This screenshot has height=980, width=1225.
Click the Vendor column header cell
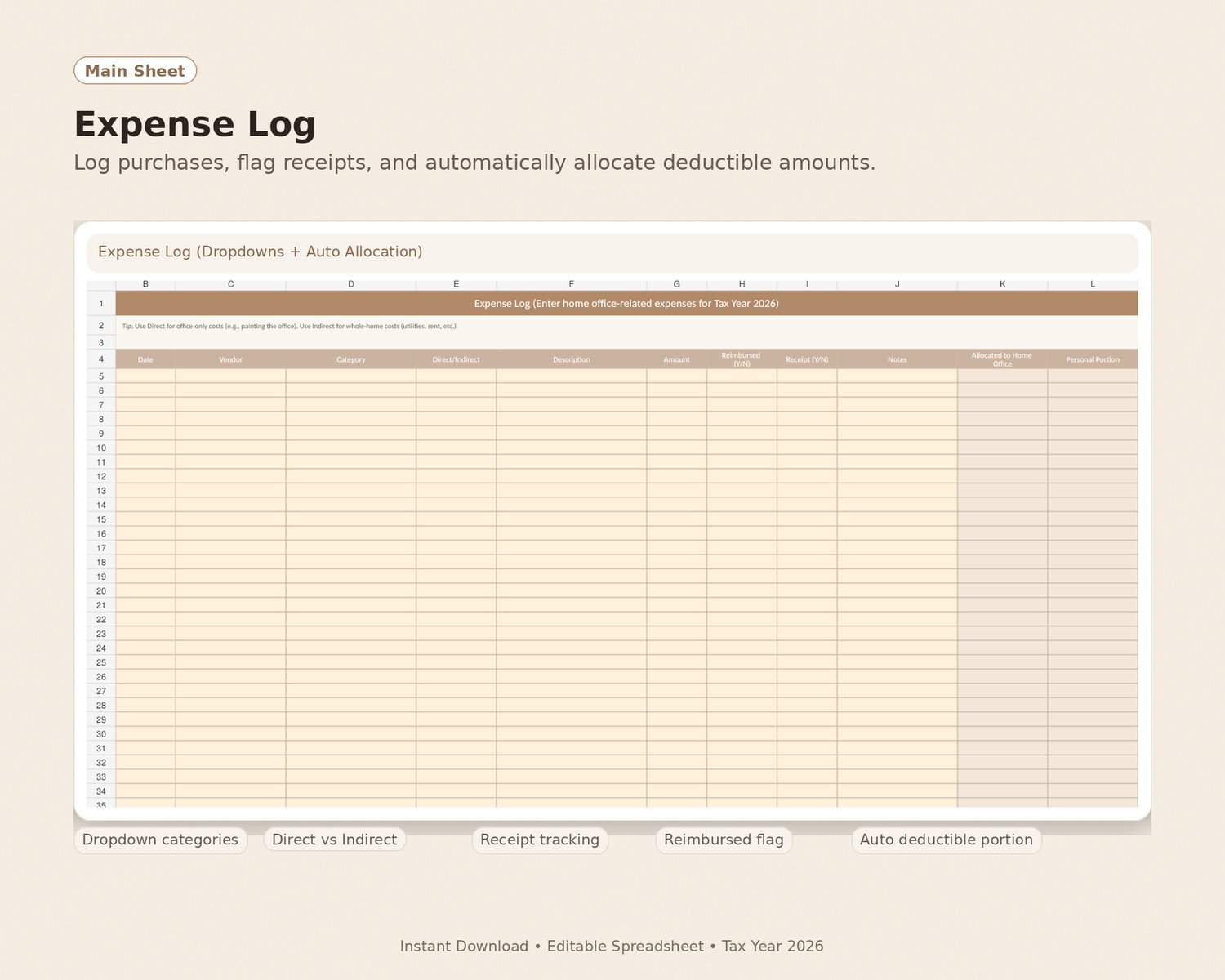pyautogui.click(x=231, y=359)
